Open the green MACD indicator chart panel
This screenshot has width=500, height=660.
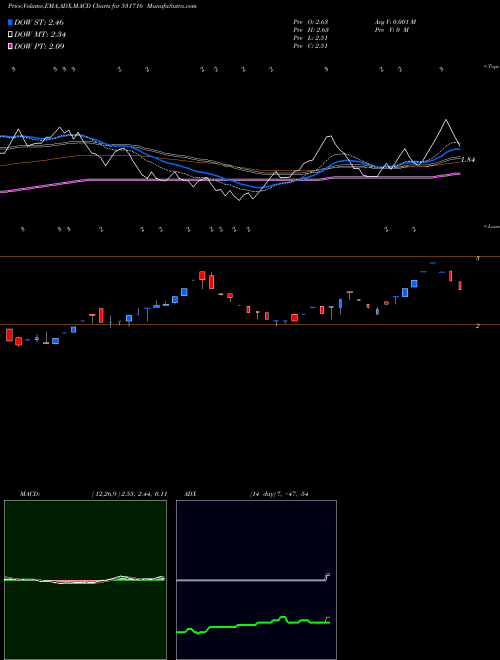85,580
